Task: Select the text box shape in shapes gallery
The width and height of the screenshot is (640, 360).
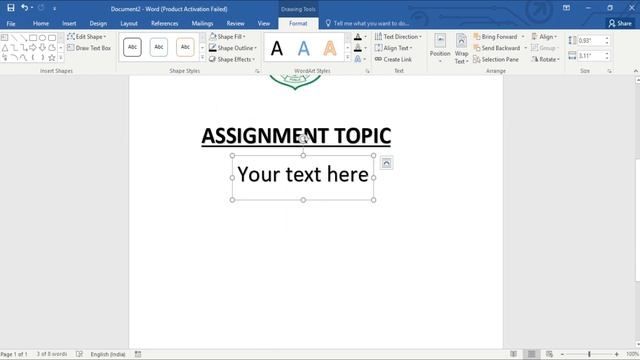Action: 4,38
